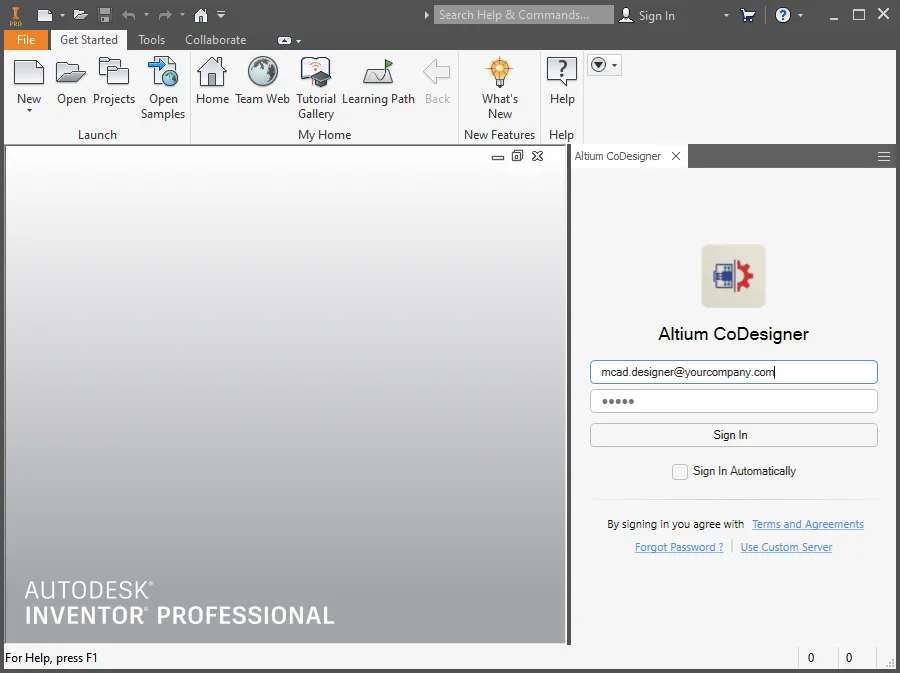Click the Use Custom Server link
This screenshot has height=673, width=900.
786,547
